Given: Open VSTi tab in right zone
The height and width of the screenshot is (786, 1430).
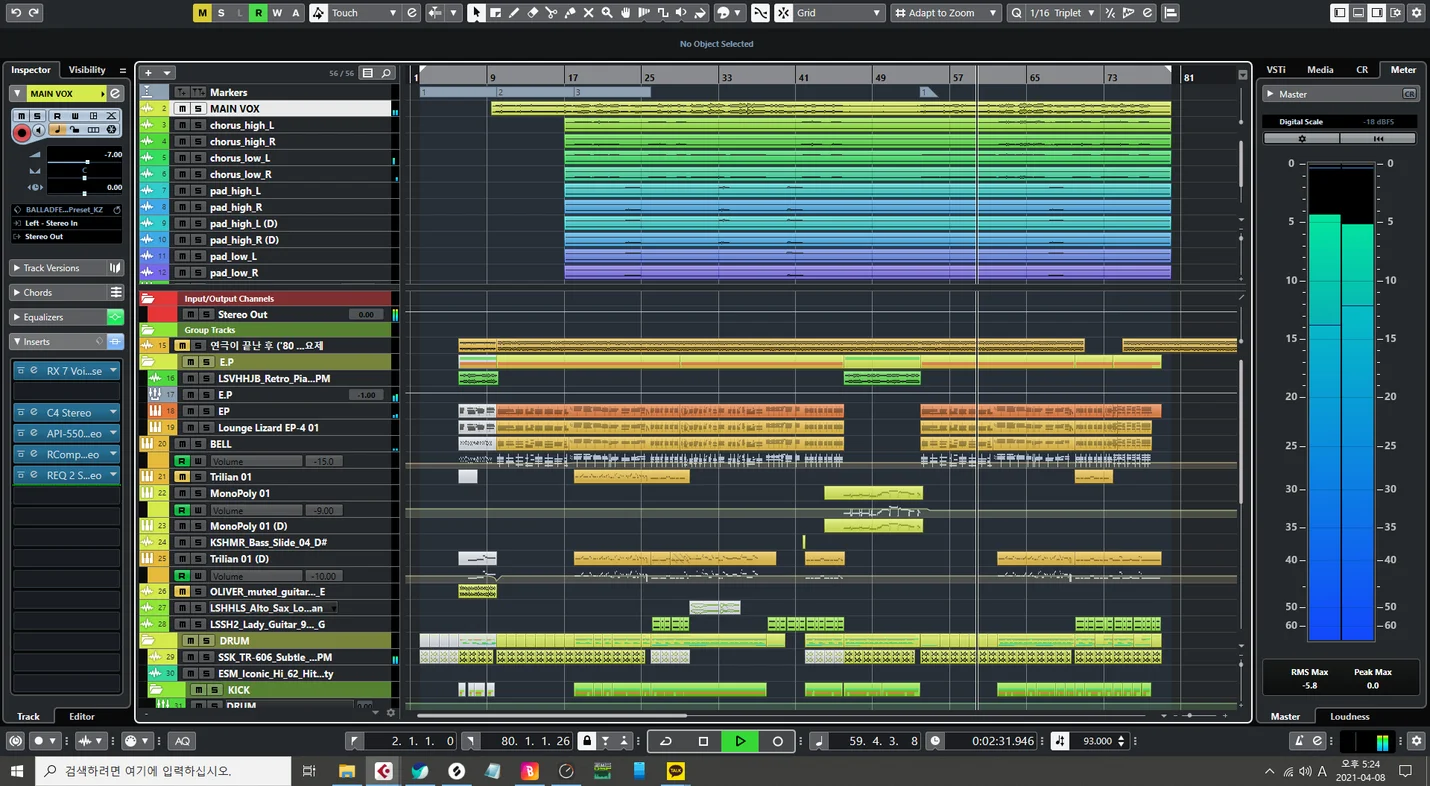Looking at the screenshot, I should pyautogui.click(x=1276, y=70).
